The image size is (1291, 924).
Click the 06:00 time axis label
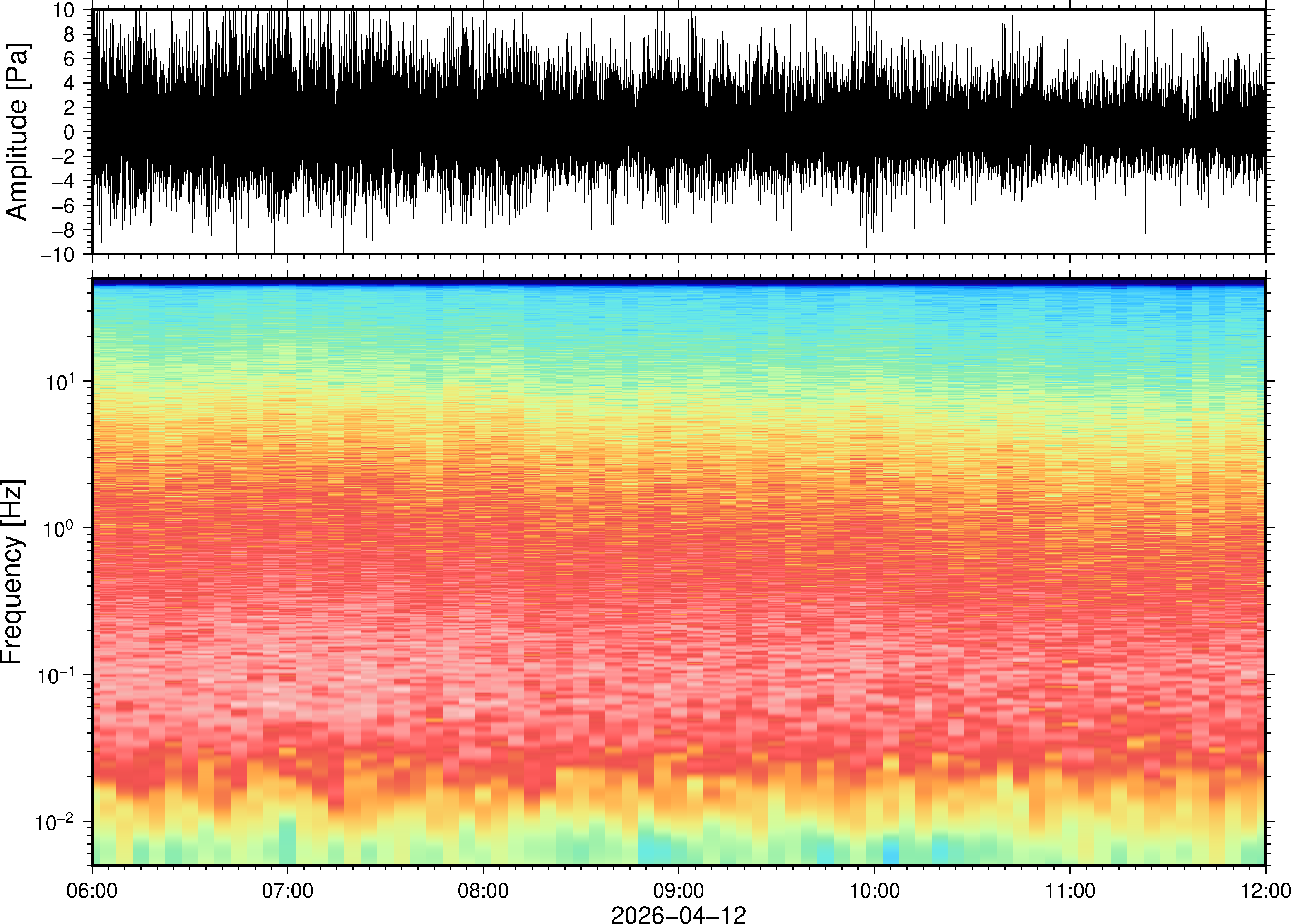92,890
